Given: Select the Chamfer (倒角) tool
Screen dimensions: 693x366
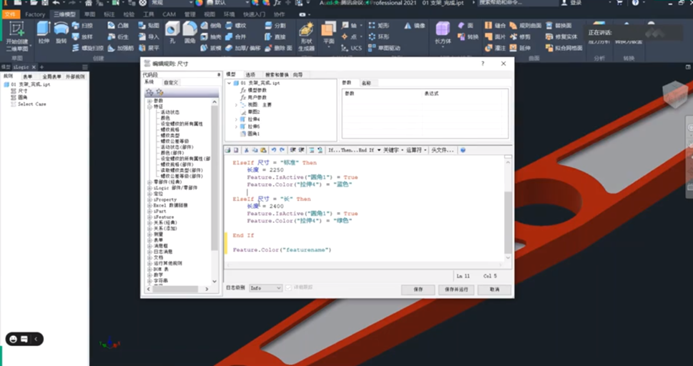Looking at the screenshot, I should (x=211, y=26).
